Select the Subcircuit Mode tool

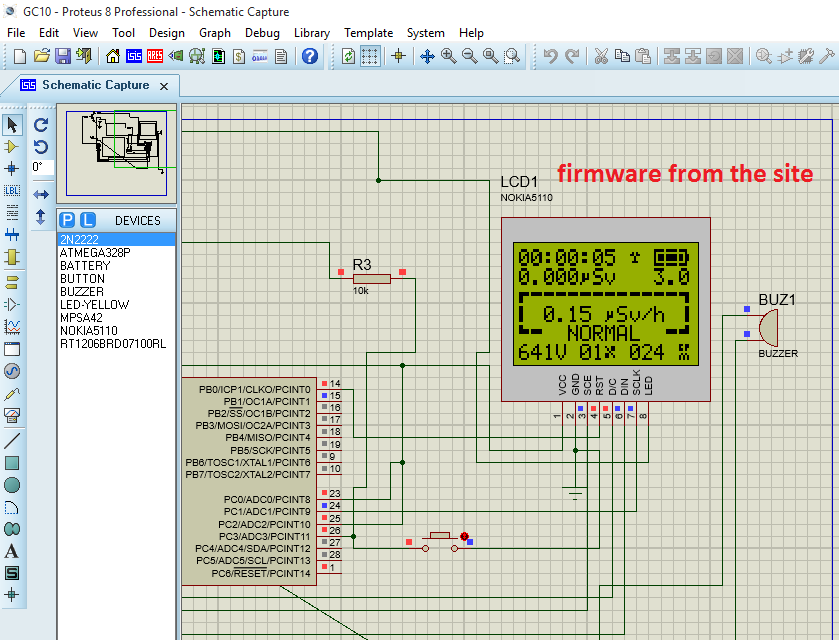tap(12, 257)
